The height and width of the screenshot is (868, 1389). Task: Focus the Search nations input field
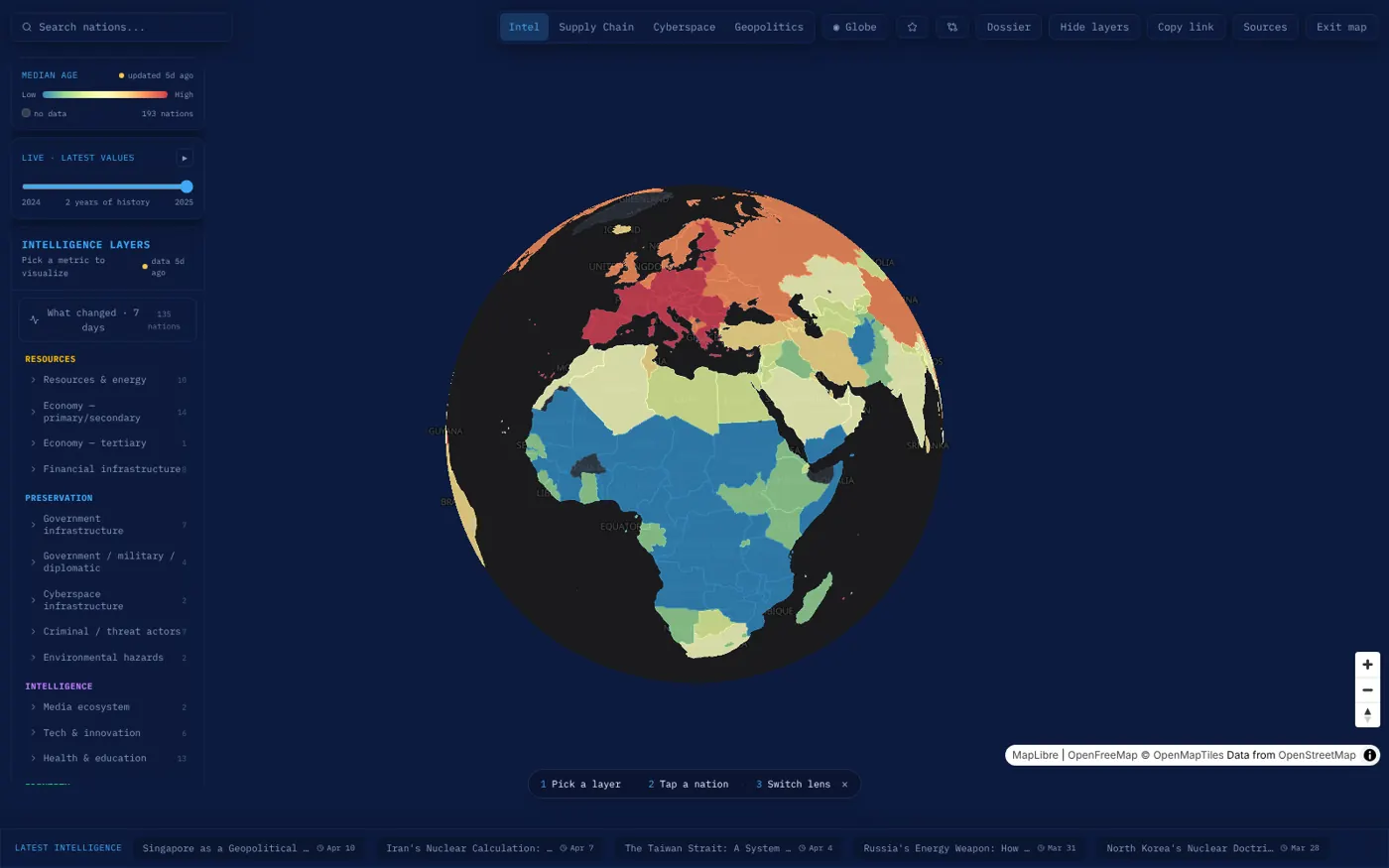click(122, 27)
